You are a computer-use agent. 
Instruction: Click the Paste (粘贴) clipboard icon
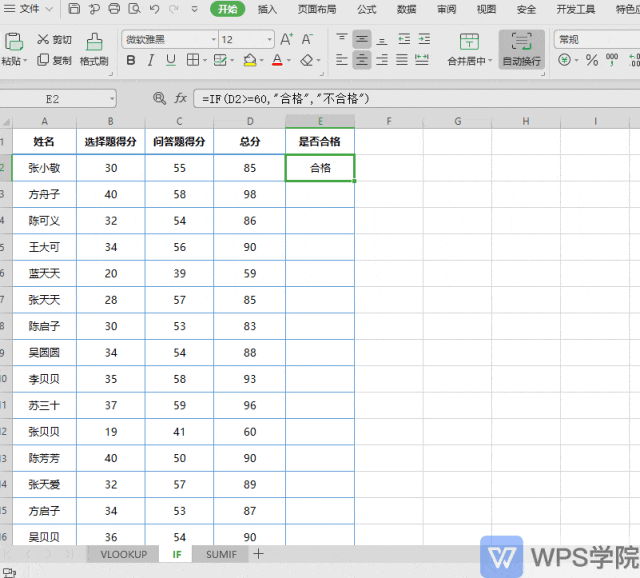13,42
